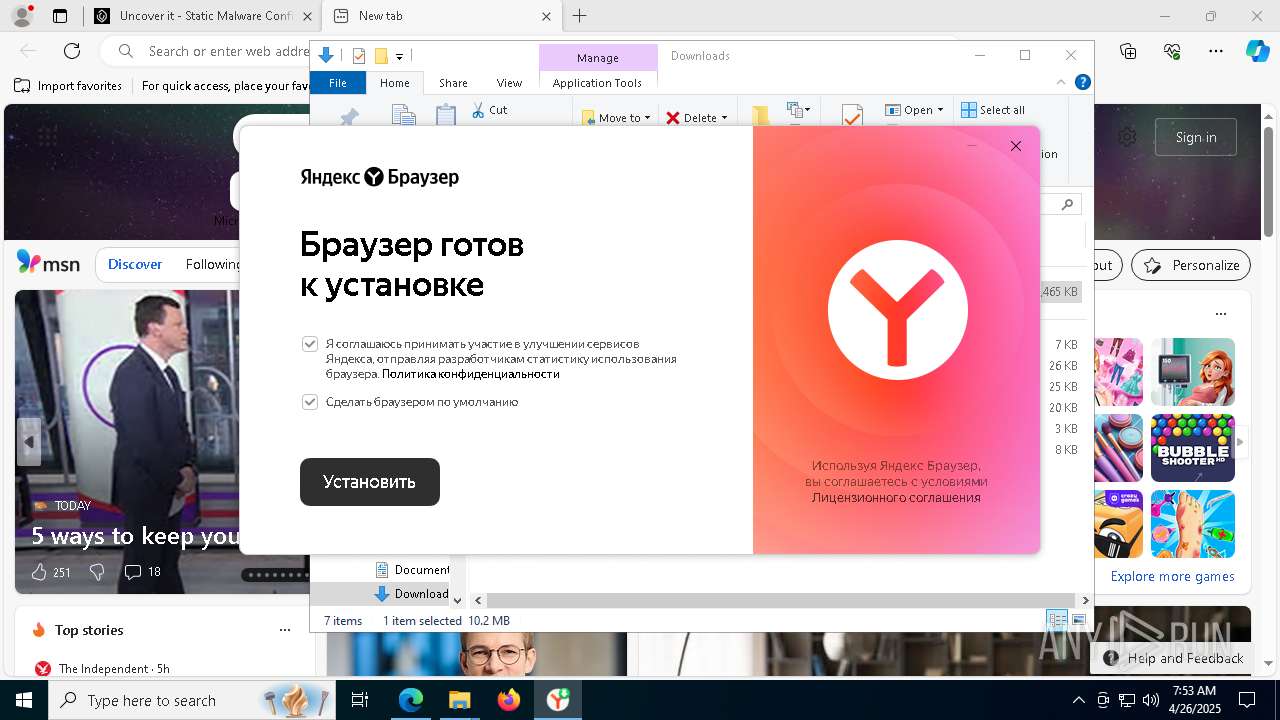Refresh the Edge page
Viewport: 1280px width, 720px height.
pos(72,51)
